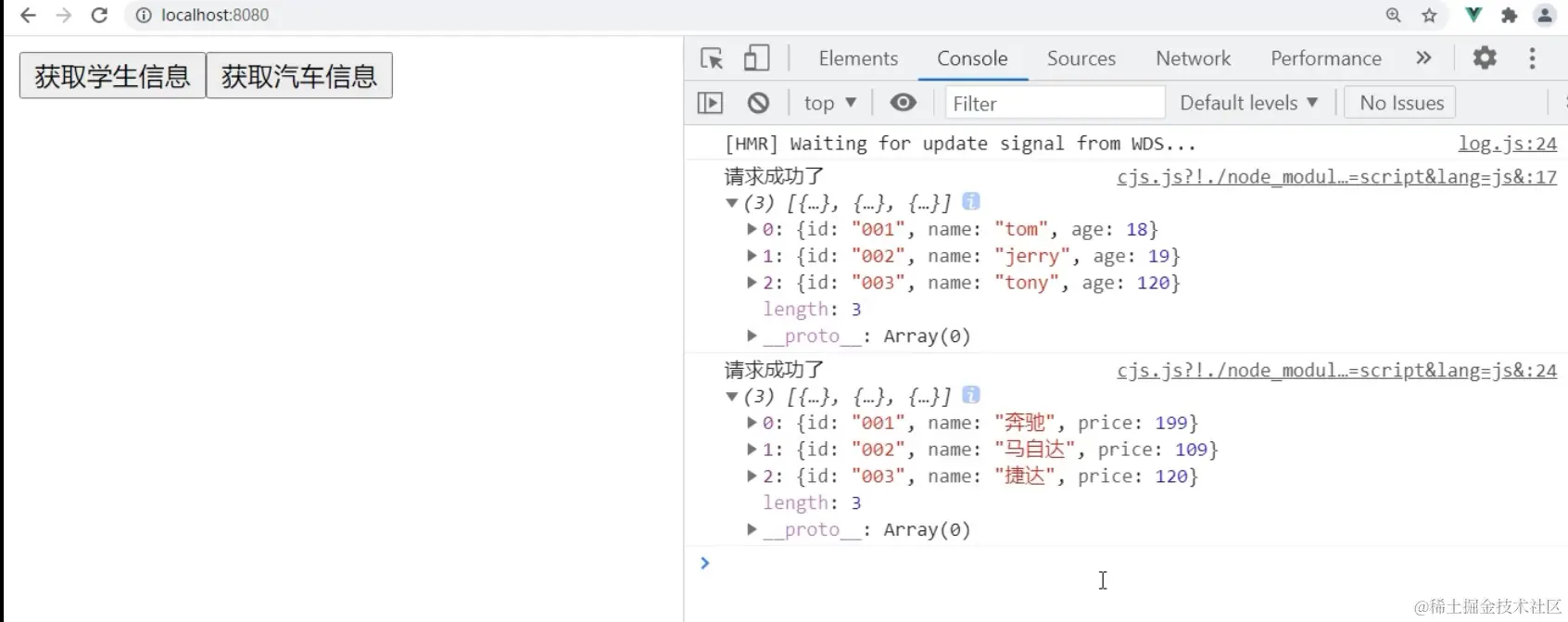This screenshot has width=1568, height=622.
Task: Select the HMR waiting message text
Action: coord(960,144)
